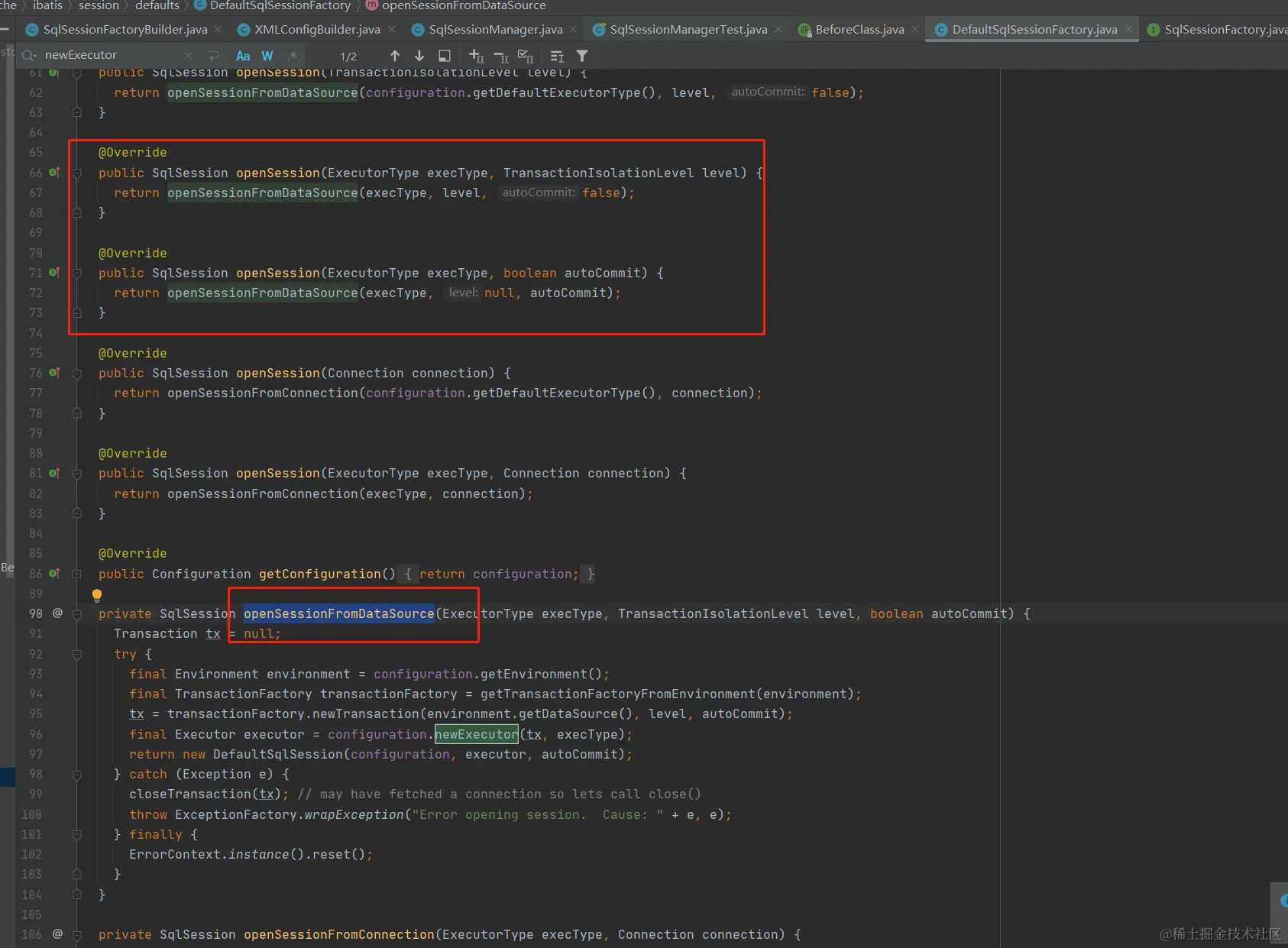Screen dimensions: 1288x948
Task: Close the DefaultSqlSessionFactory.java tab
Action: (1128, 30)
